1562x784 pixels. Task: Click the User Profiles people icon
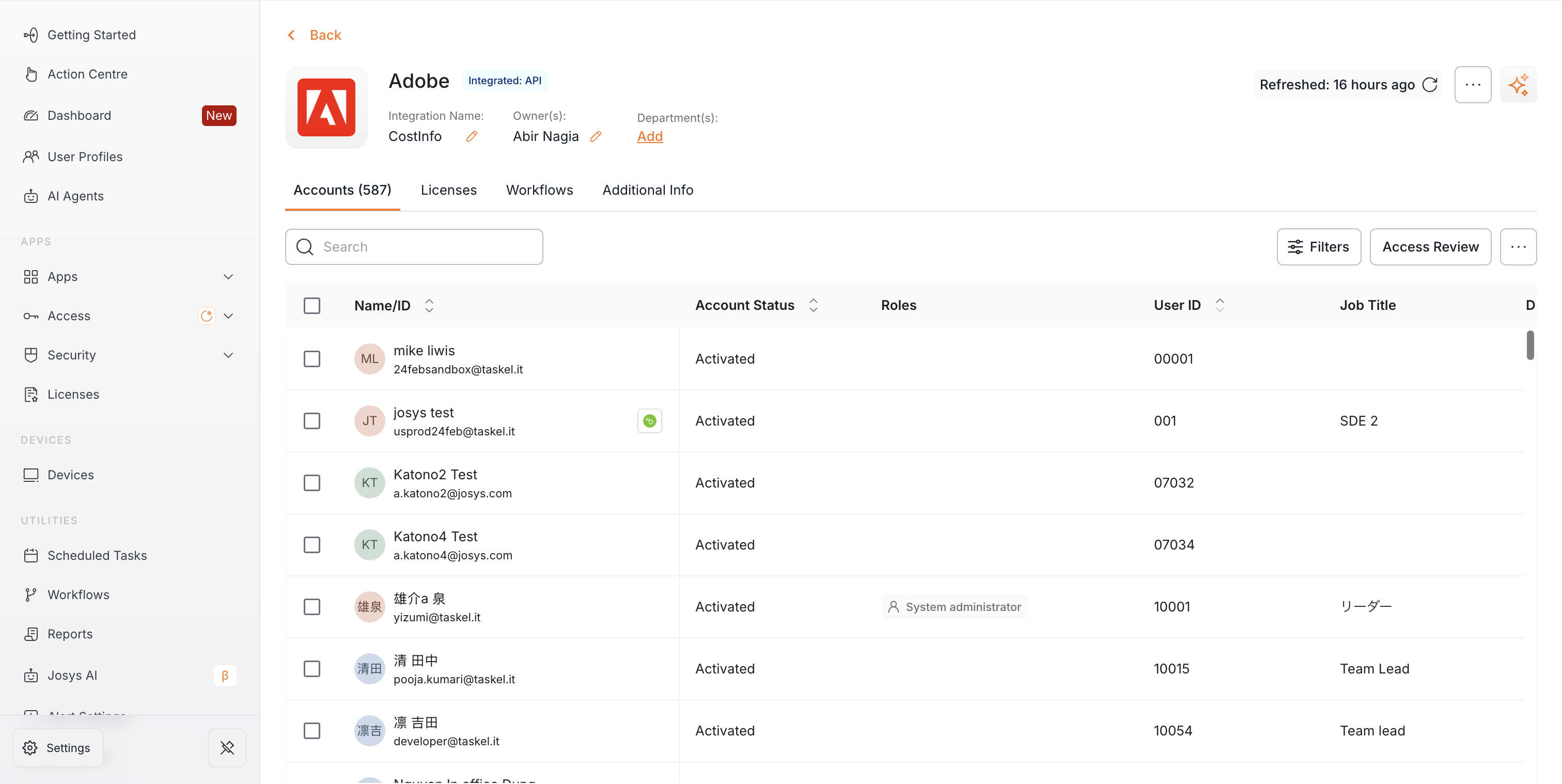(31, 156)
